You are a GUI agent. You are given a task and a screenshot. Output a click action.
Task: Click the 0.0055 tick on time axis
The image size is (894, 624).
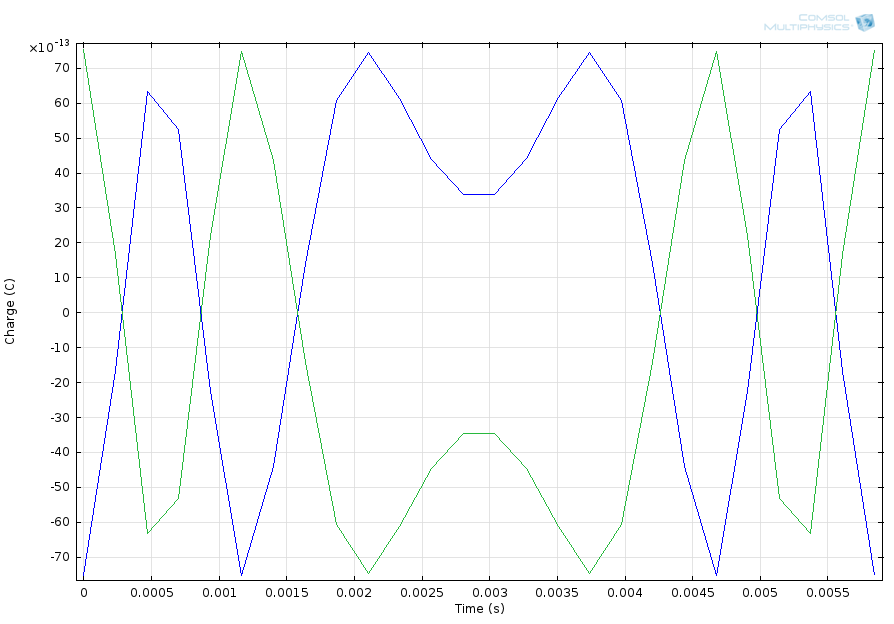[827, 592]
